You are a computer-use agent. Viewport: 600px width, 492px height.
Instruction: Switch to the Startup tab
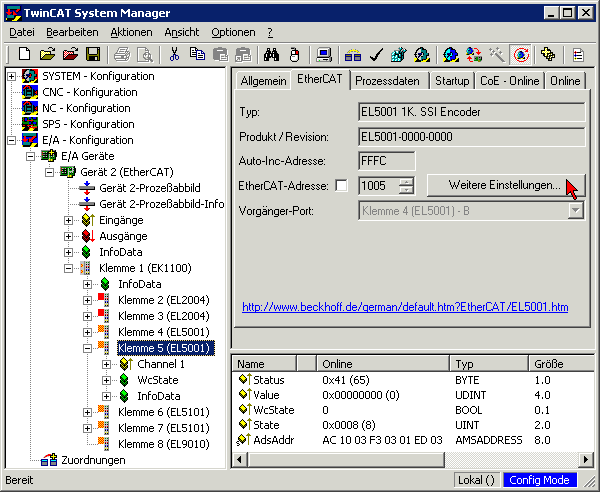[451, 81]
